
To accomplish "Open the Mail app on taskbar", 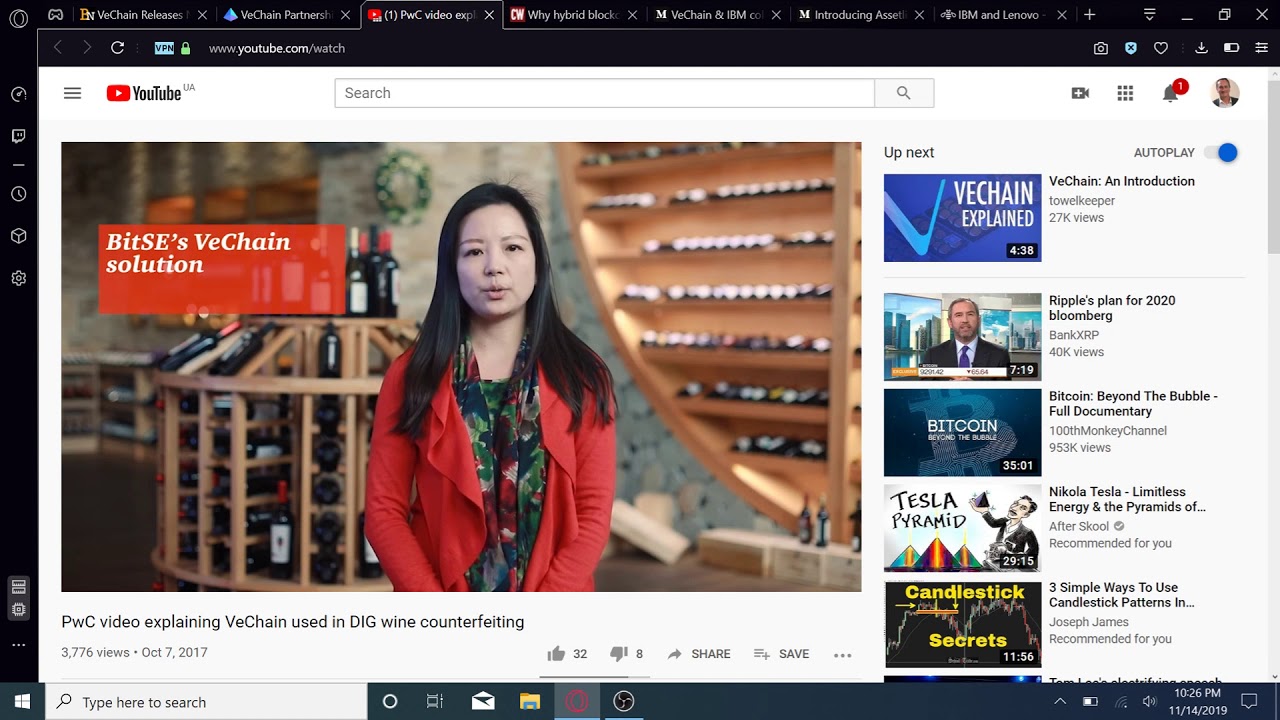I will click(x=483, y=702).
